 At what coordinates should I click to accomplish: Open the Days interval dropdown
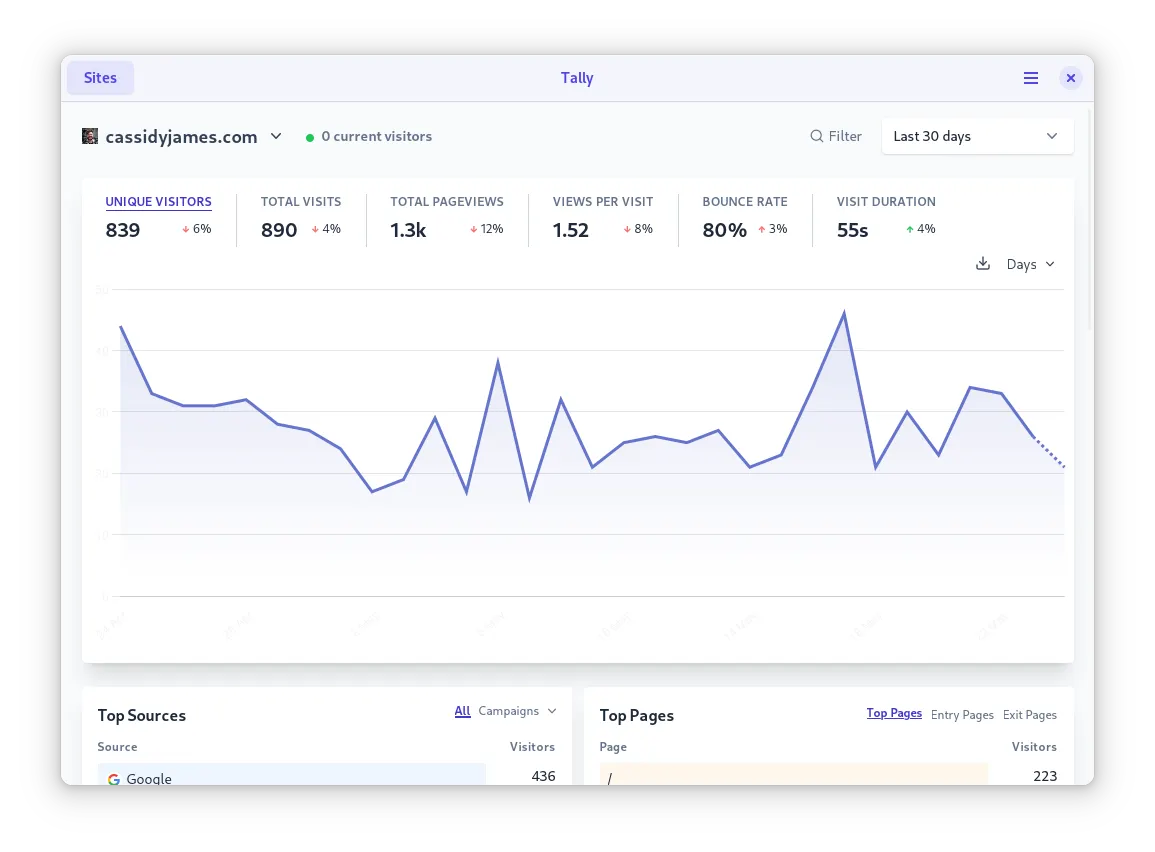pyautogui.click(x=1030, y=264)
